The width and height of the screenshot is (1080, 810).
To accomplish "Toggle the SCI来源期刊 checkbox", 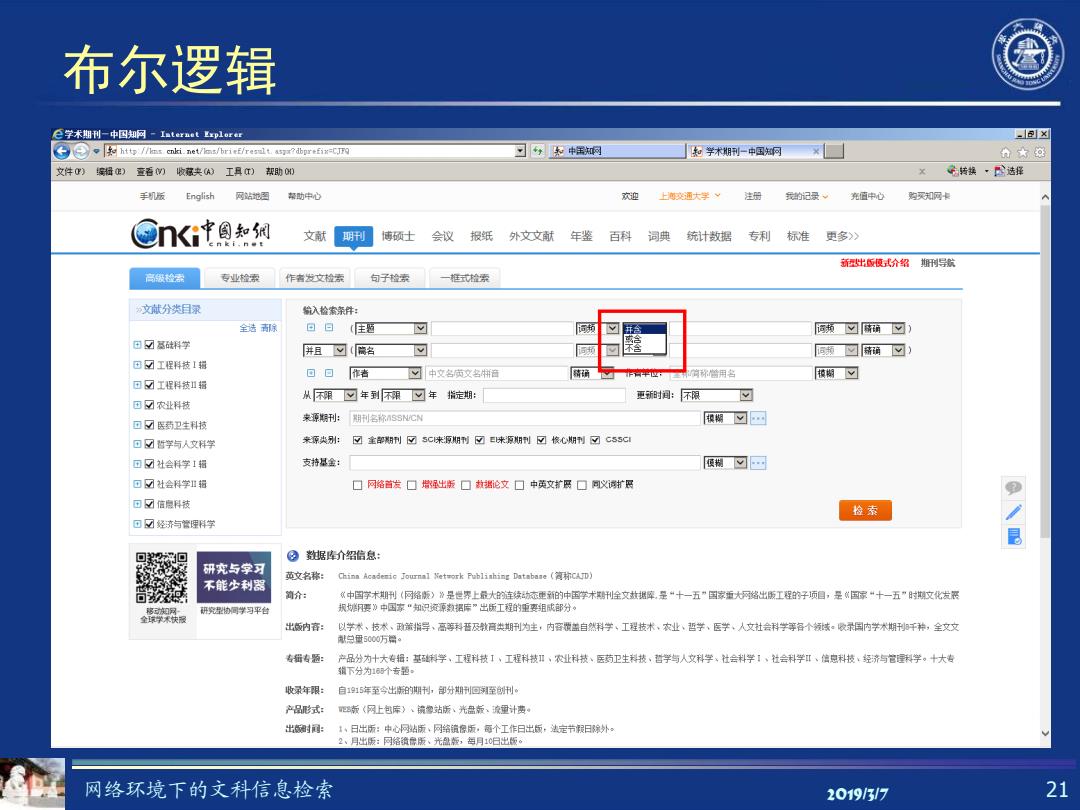I will point(411,440).
